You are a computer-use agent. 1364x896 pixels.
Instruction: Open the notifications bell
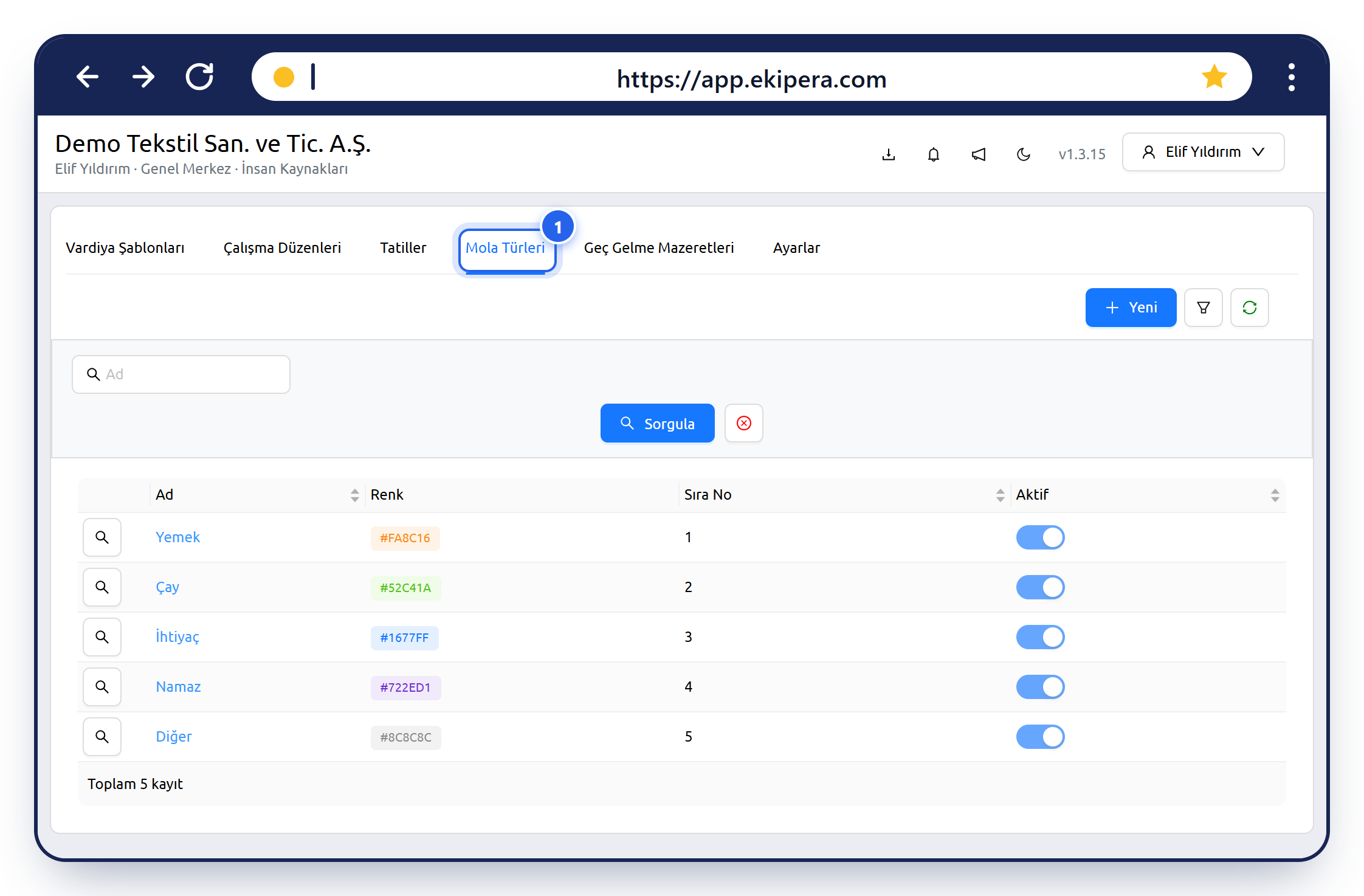(x=933, y=154)
